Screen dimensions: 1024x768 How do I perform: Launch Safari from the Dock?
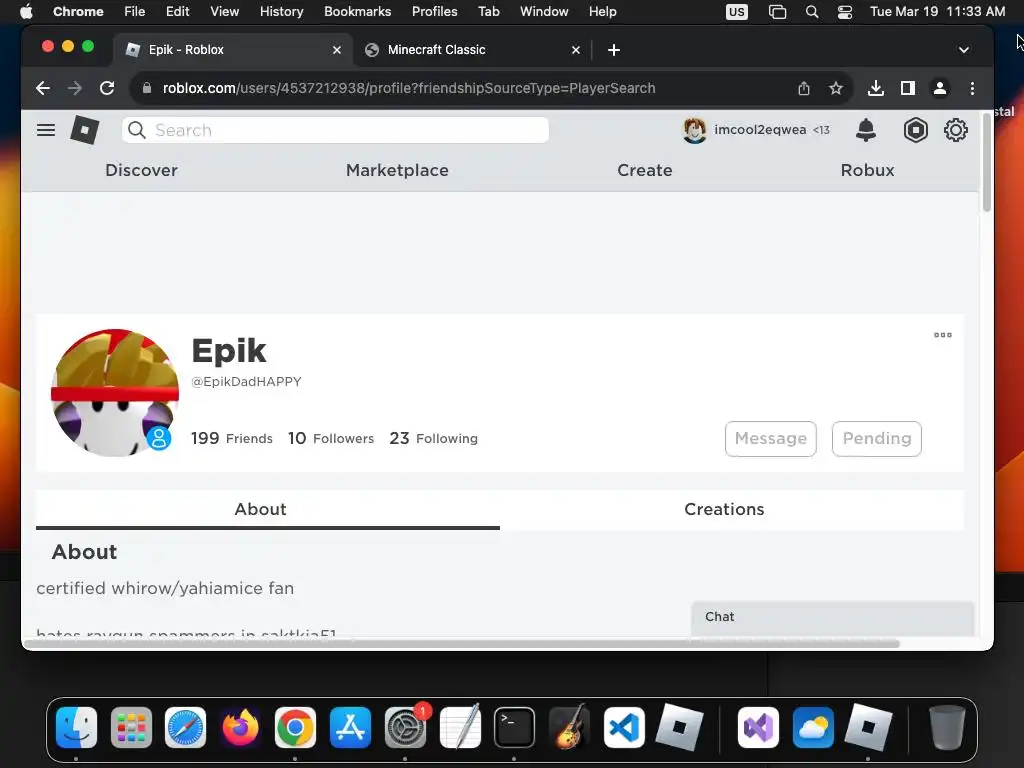[185, 727]
